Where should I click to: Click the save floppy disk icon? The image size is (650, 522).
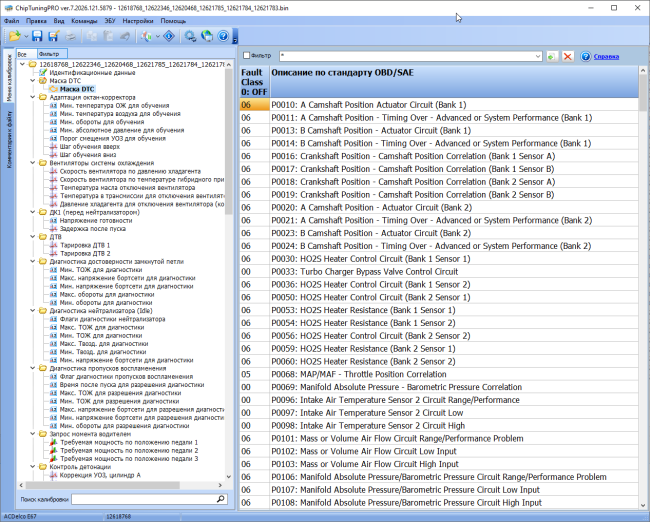(x=37, y=36)
